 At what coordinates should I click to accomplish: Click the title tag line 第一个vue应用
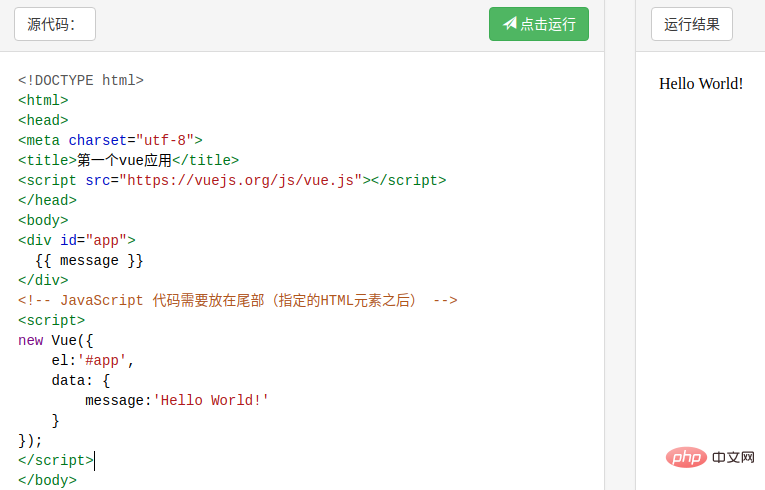(x=128, y=160)
